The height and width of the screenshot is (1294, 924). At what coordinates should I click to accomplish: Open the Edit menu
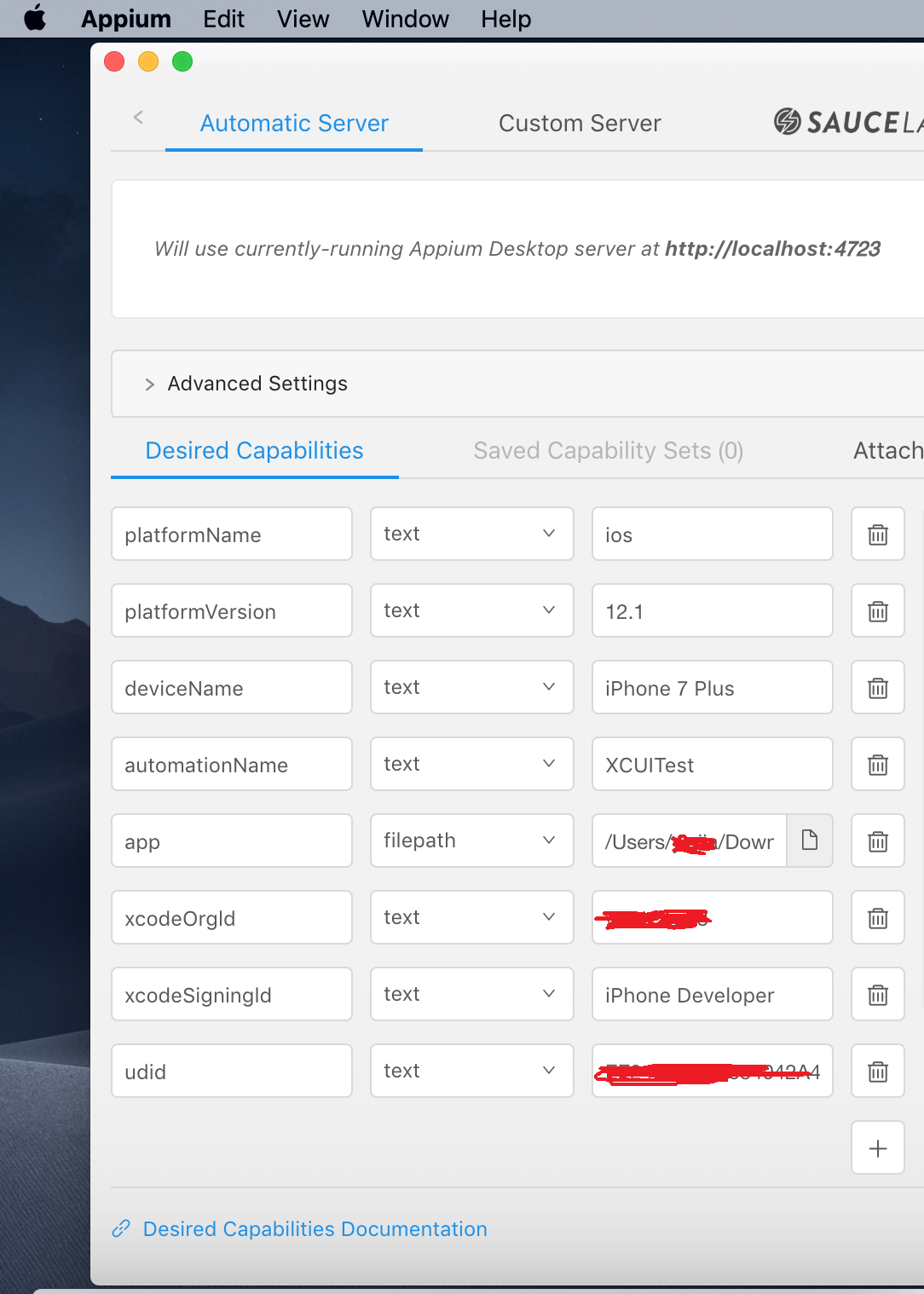223,19
